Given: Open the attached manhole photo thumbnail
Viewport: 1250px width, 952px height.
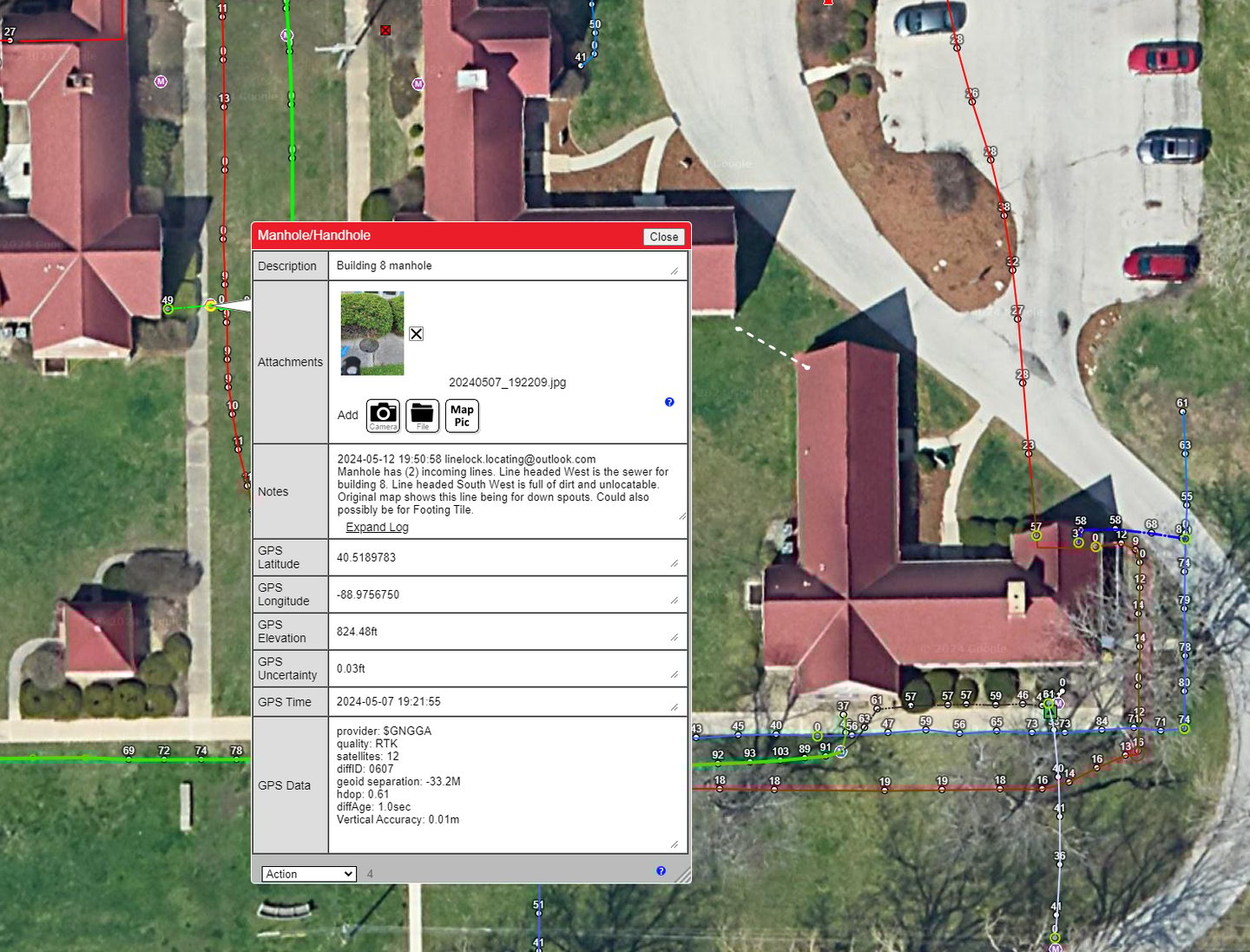Looking at the screenshot, I should (x=372, y=333).
